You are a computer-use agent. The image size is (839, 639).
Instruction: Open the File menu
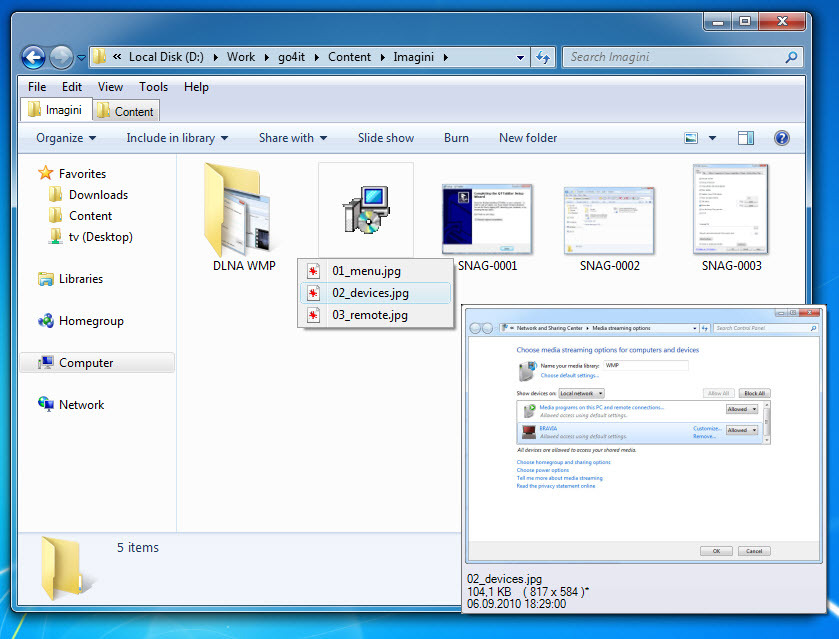tap(37, 87)
